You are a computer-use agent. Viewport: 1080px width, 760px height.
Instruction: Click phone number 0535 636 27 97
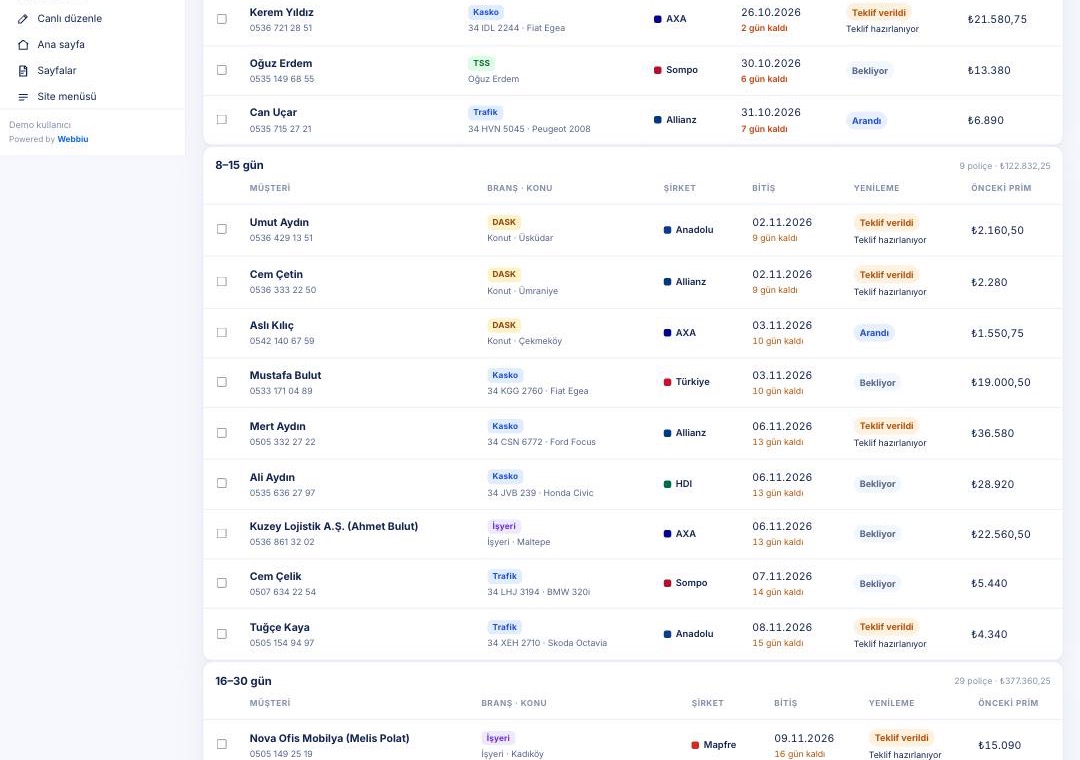282,493
